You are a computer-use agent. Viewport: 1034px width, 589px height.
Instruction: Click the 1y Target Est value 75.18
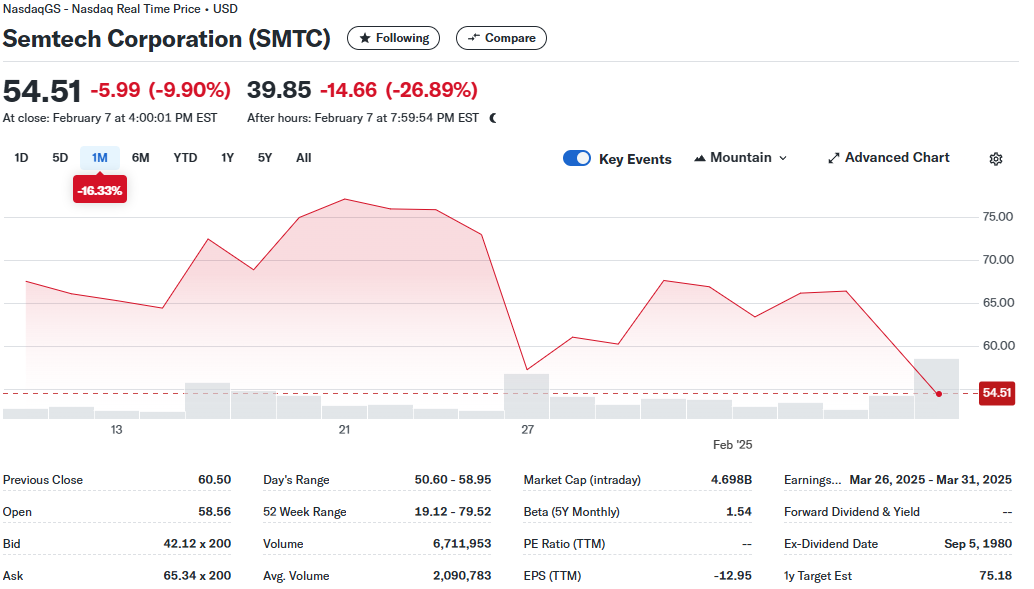996,576
